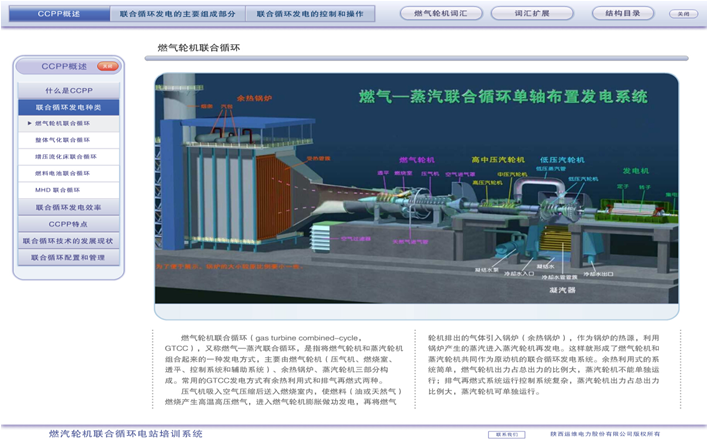The height and width of the screenshot is (444, 708).
Task: Open the 词汇扩展 button
Action: click(533, 15)
